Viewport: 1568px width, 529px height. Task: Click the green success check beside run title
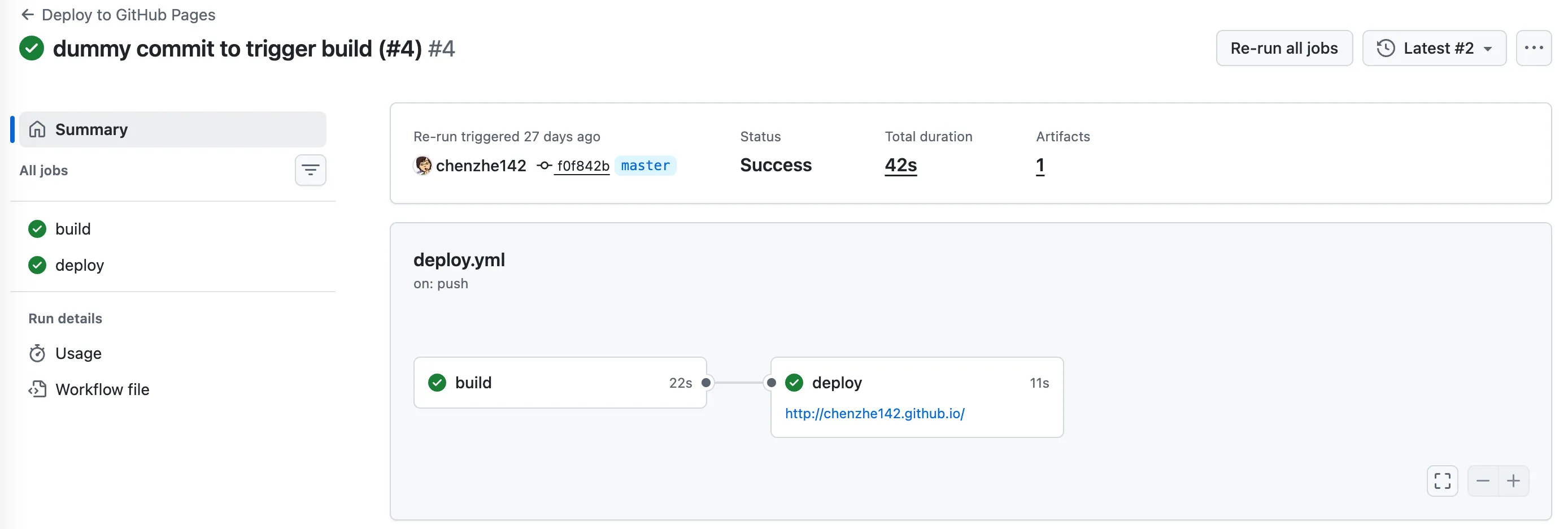(32, 48)
